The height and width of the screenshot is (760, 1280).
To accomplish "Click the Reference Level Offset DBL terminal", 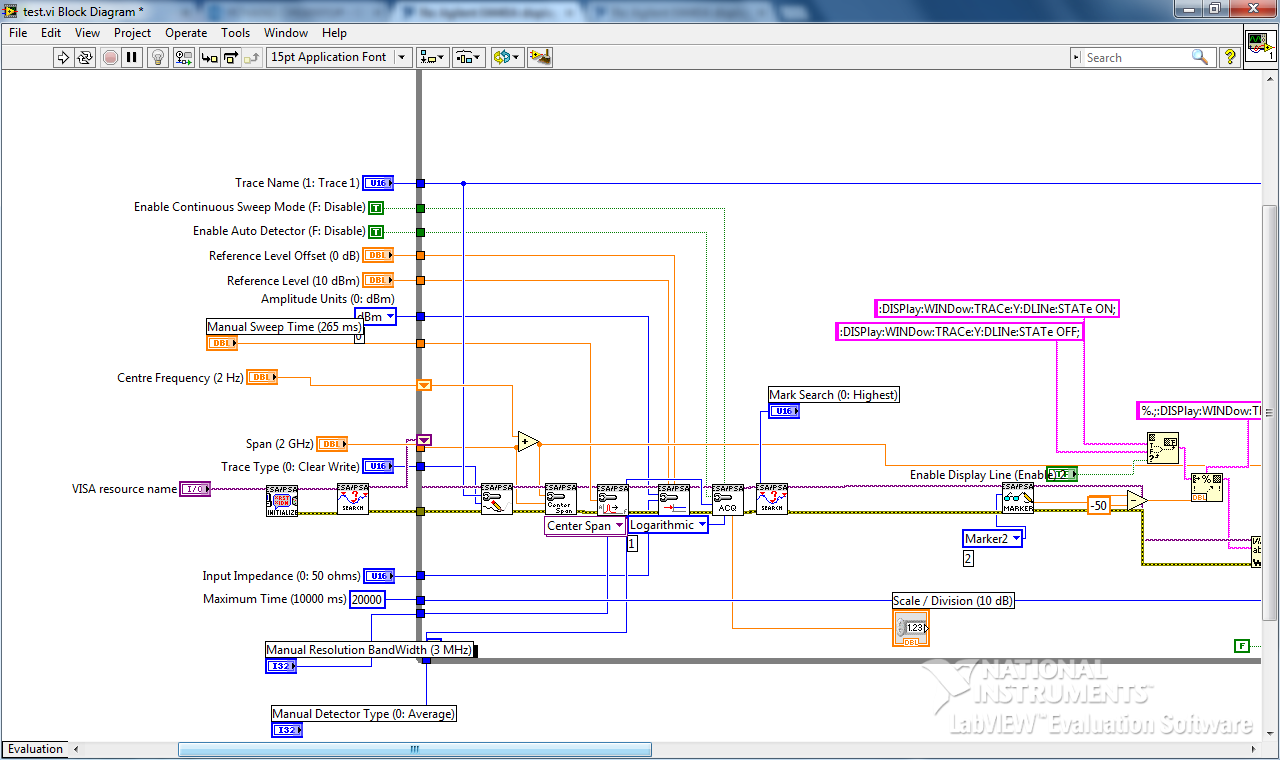I will (x=378, y=255).
